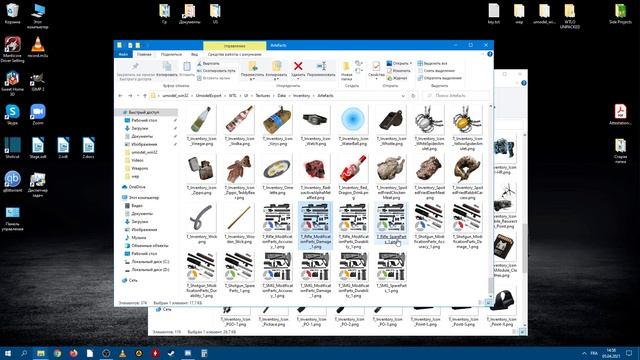Select Weapons folder in navigation pane

140,168
